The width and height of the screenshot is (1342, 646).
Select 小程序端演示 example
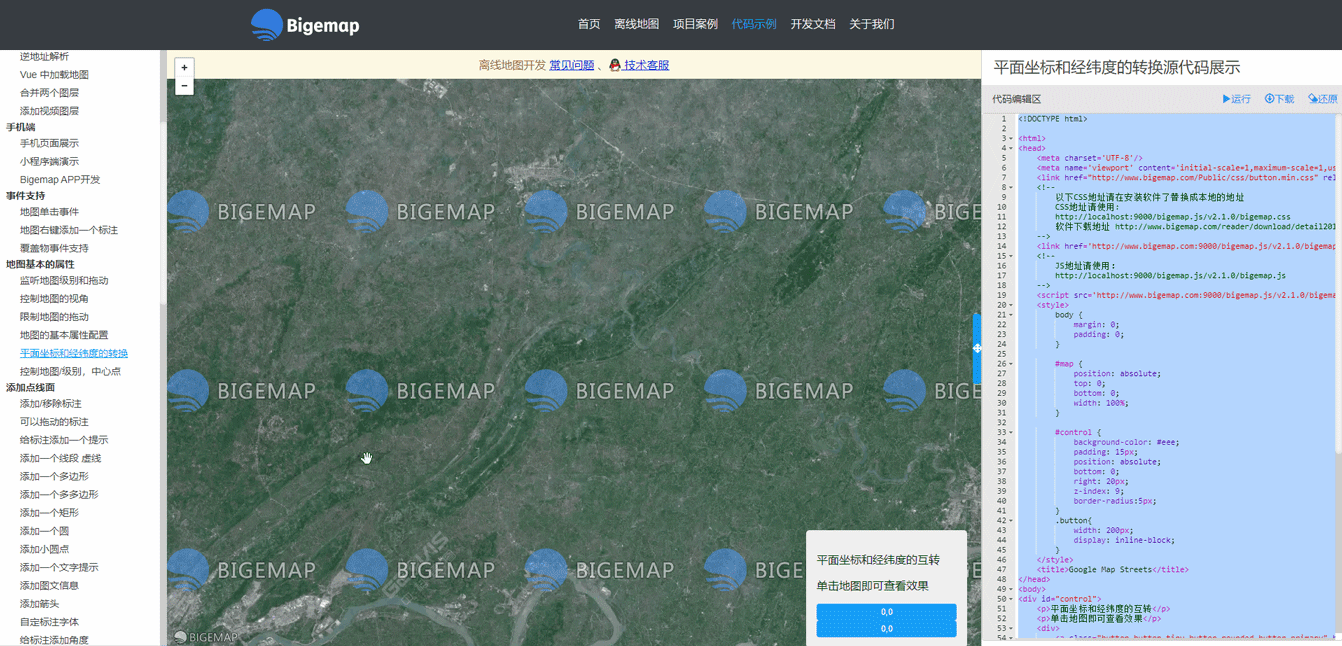click(49, 161)
